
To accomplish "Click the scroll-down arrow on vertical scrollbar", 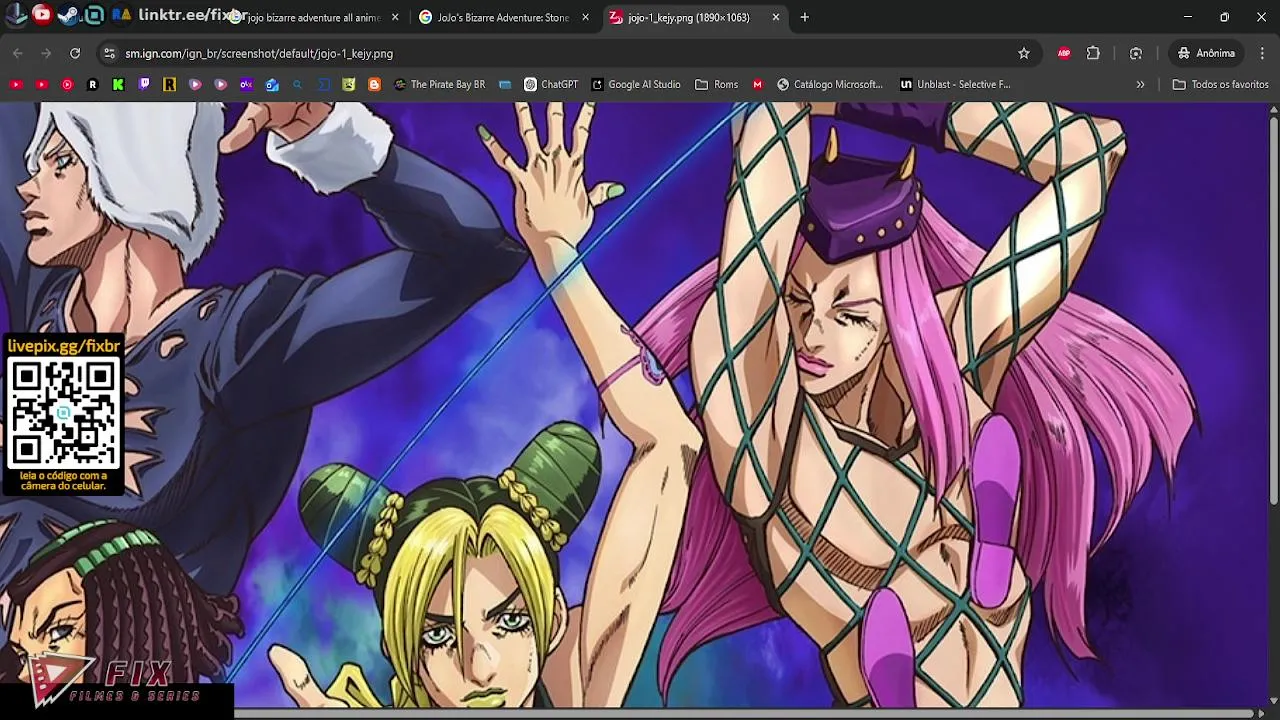I will [1273, 701].
